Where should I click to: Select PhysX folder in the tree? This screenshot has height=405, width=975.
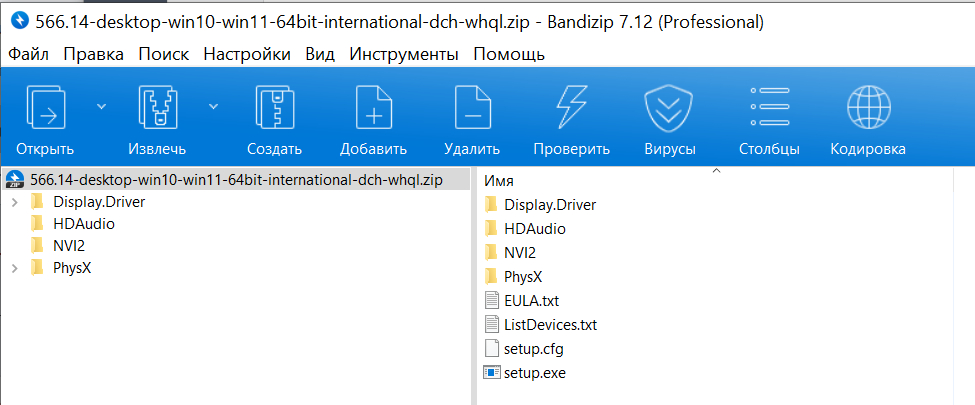pos(72,268)
